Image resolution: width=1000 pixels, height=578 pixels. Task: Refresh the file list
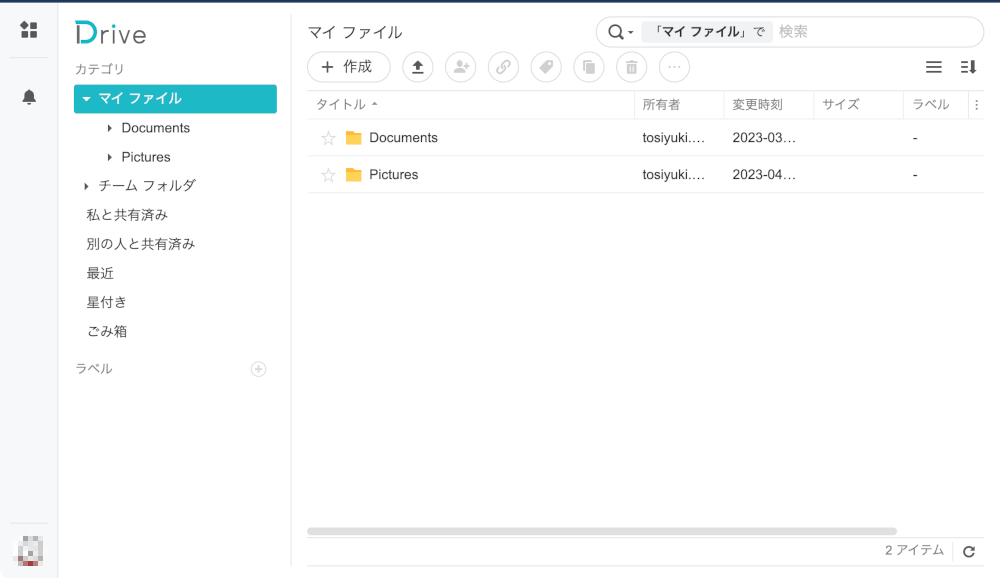(x=969, y=552)
